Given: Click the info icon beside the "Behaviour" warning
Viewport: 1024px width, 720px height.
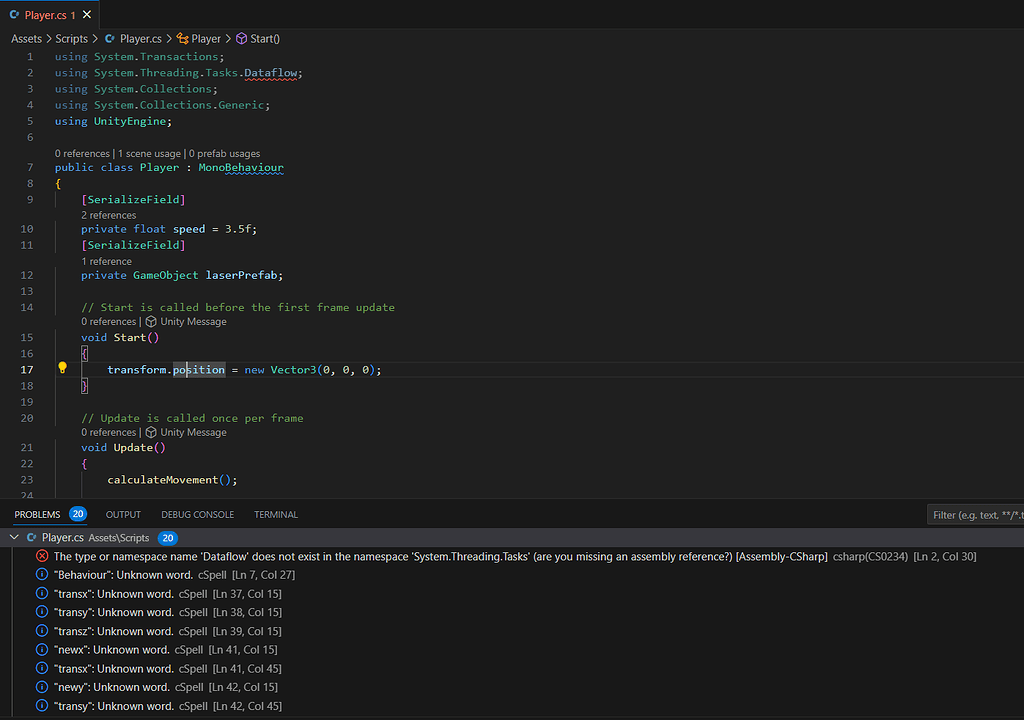Looking at the screenshot, I should click(x=42, y=575).
